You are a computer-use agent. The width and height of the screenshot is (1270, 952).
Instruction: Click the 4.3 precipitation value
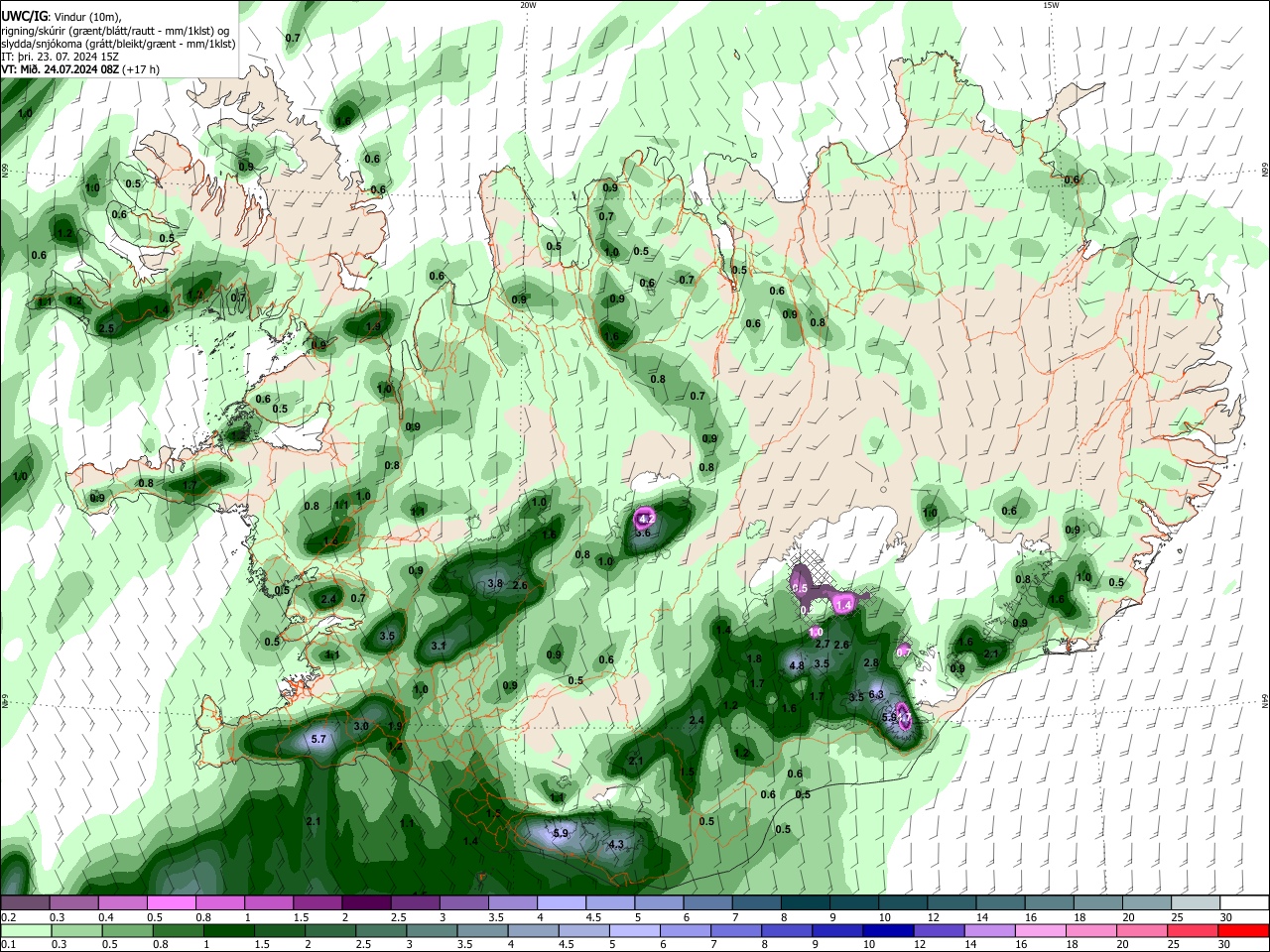616,845
